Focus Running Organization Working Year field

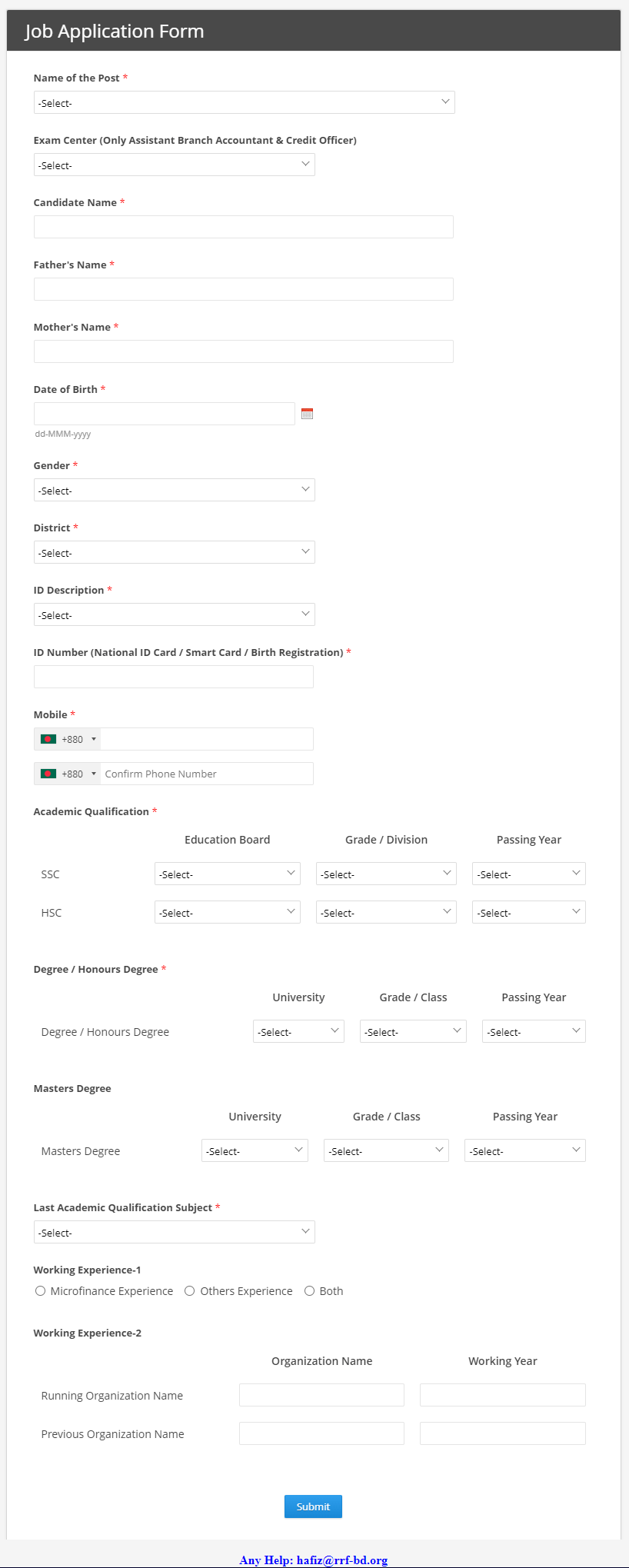[503, 1395]
